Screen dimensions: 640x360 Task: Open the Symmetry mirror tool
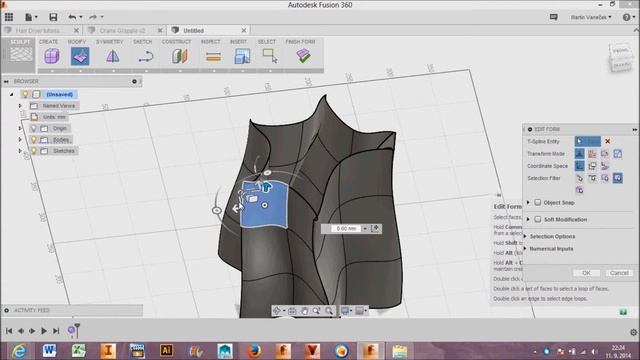tap(113, 56)
